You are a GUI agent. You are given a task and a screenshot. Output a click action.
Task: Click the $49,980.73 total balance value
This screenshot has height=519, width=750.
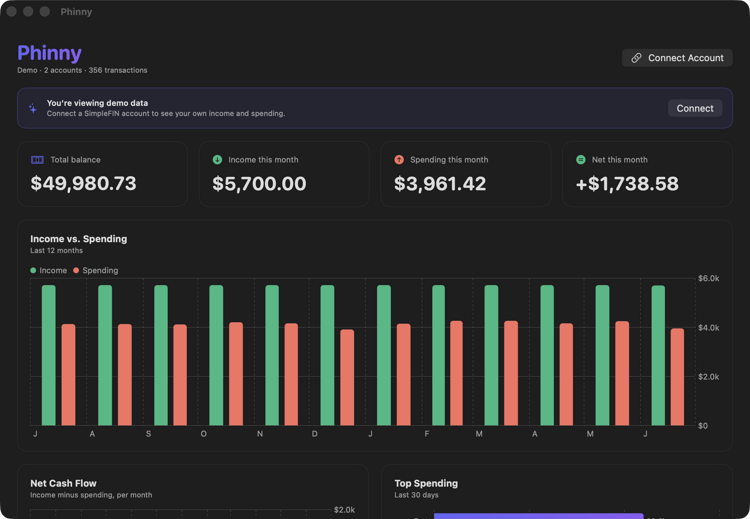coord(83,184)
